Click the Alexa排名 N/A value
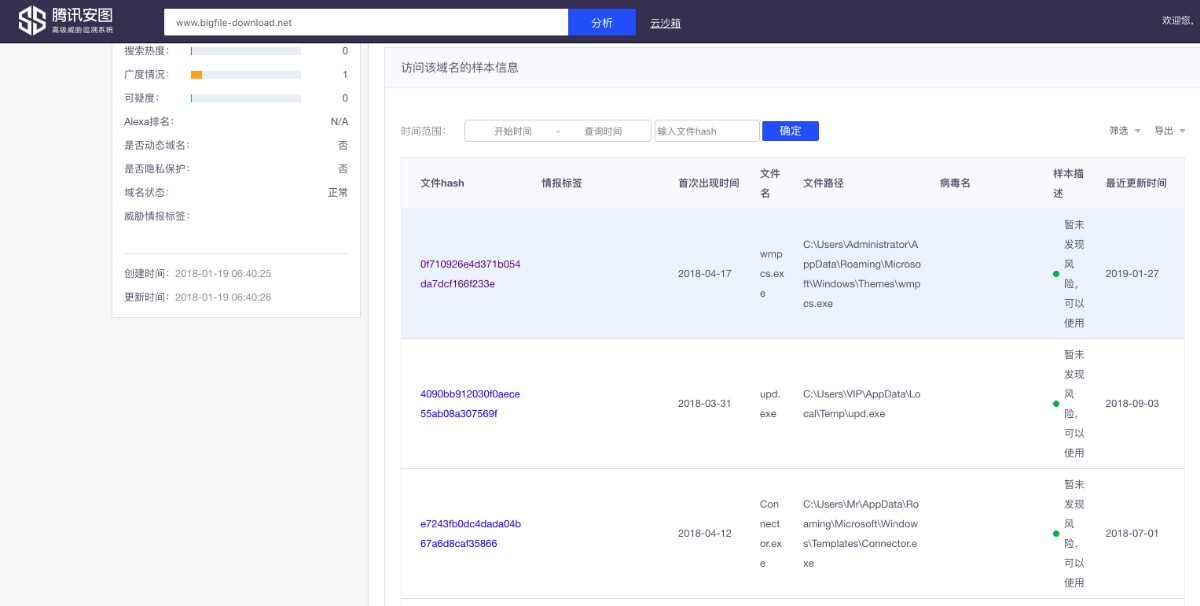 pos(339,122)
